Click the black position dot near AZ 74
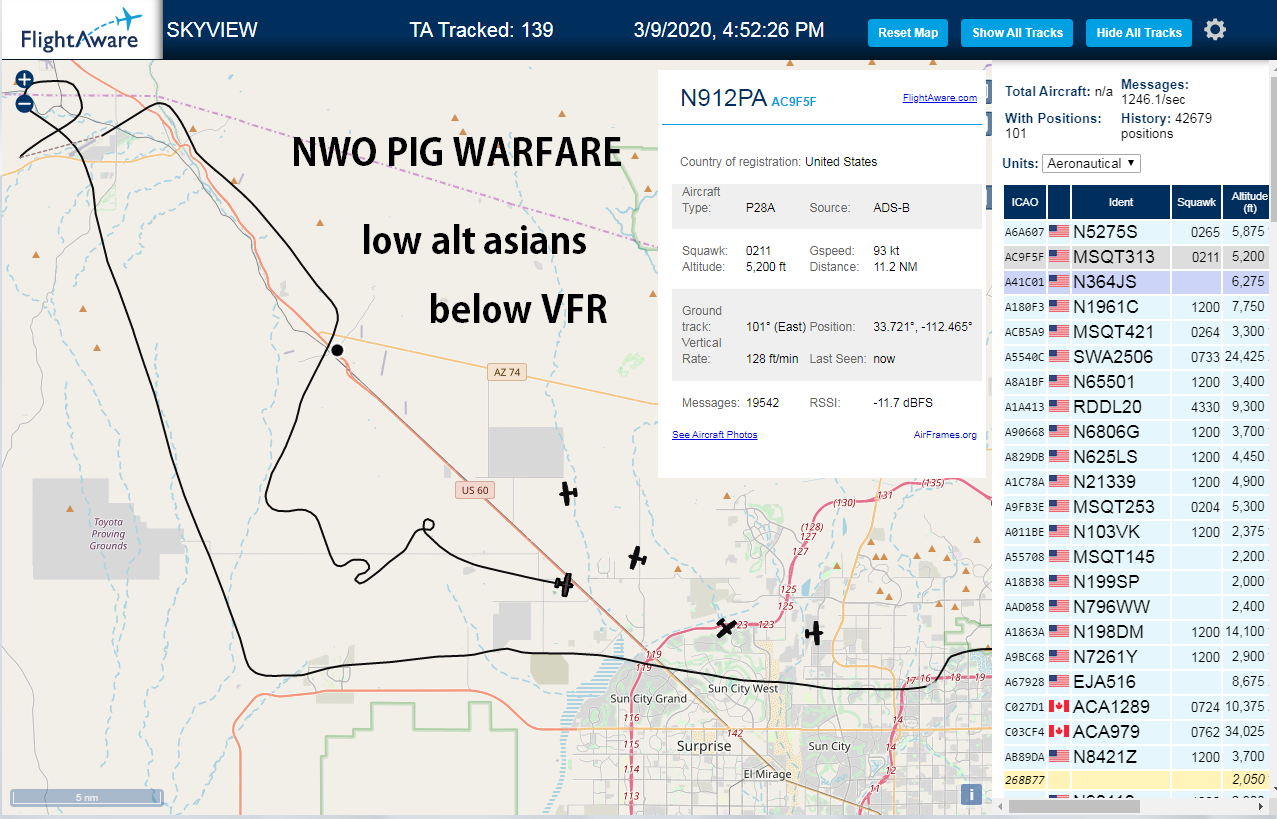 click(x=338, y=350)
